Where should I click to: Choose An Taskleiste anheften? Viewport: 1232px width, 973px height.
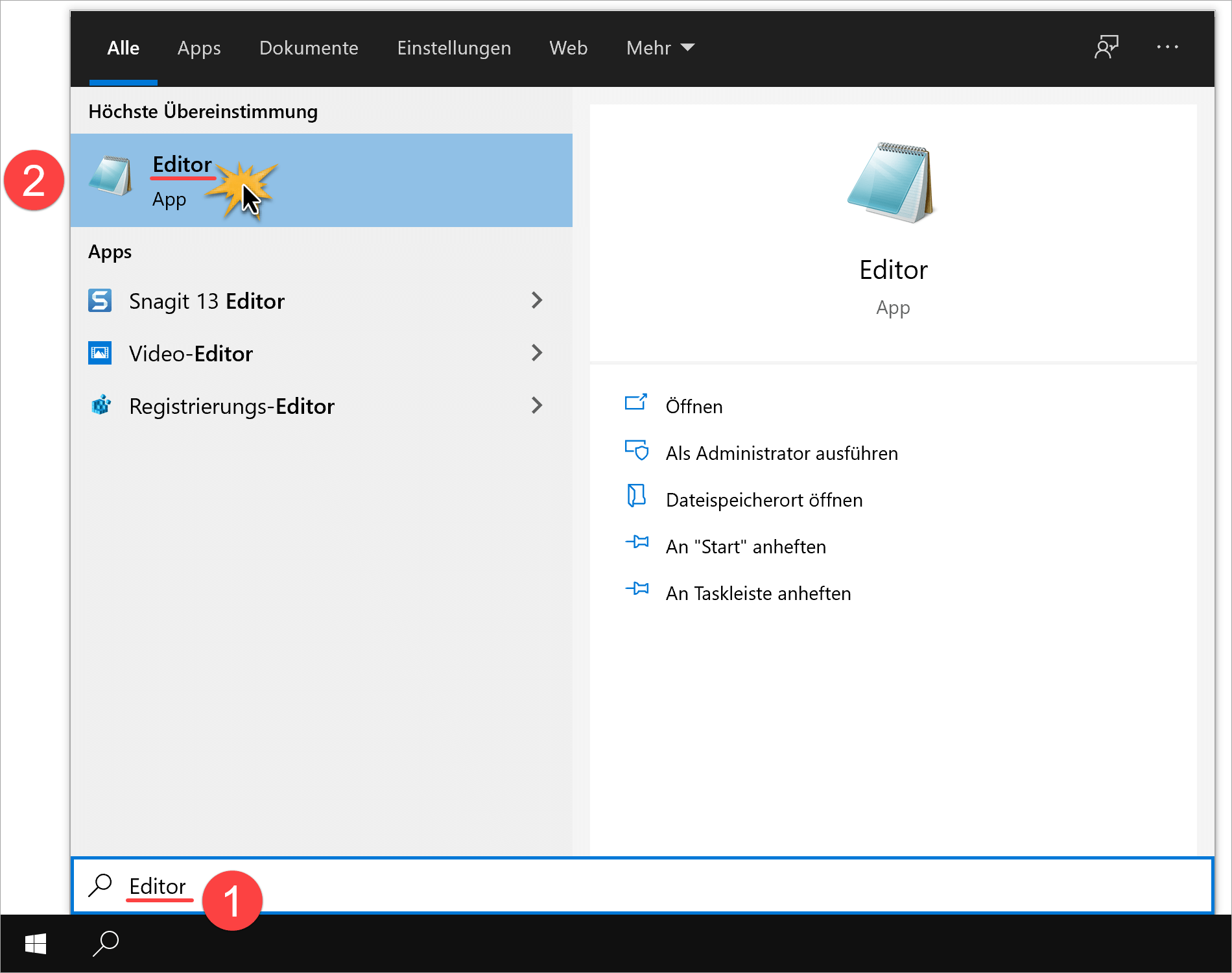(x=758, y=593)
